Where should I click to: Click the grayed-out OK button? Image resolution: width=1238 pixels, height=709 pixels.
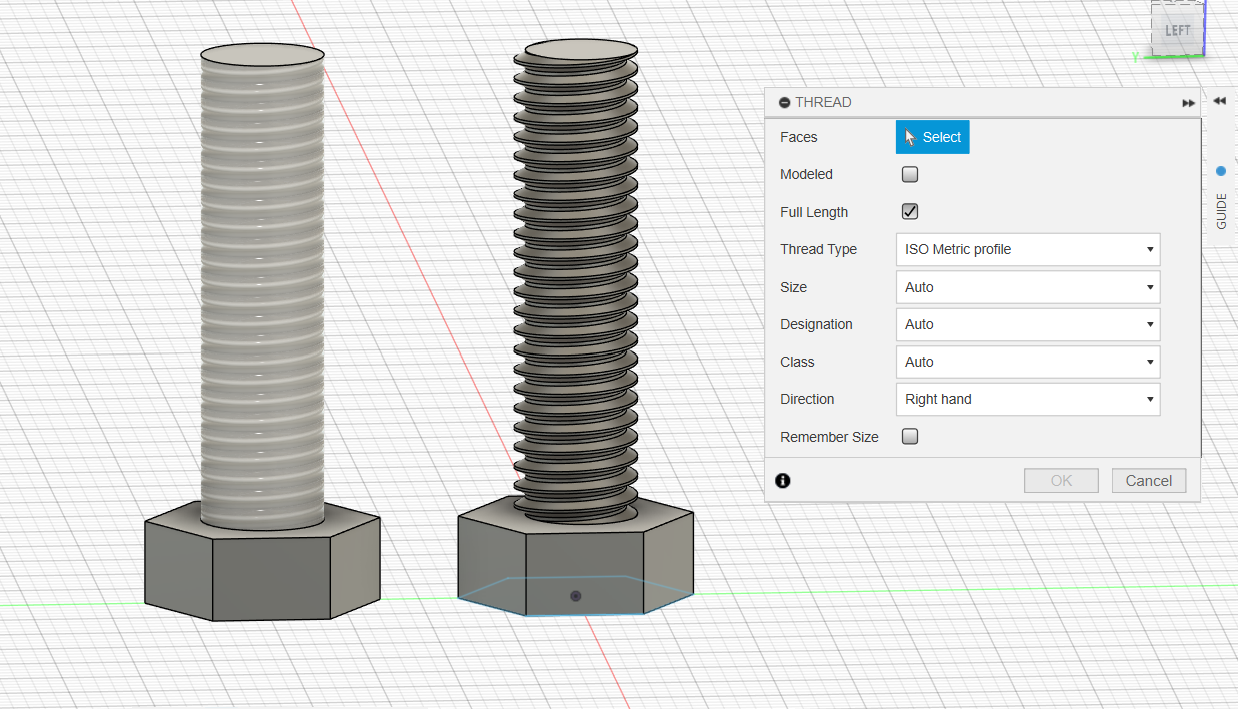[1061, 481]
